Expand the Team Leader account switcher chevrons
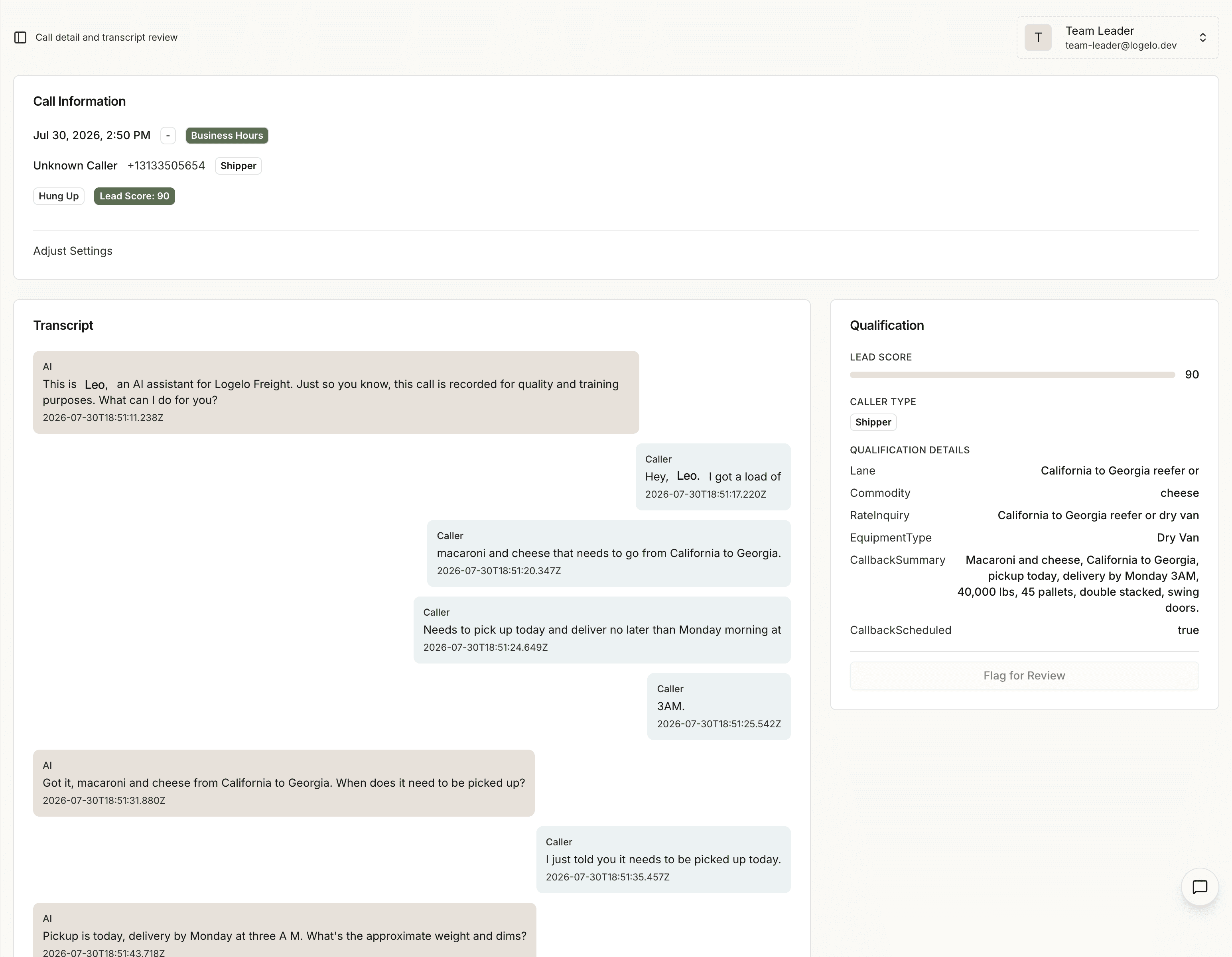The width and height of the screenshot is (1232, 957). point(1202,38)
